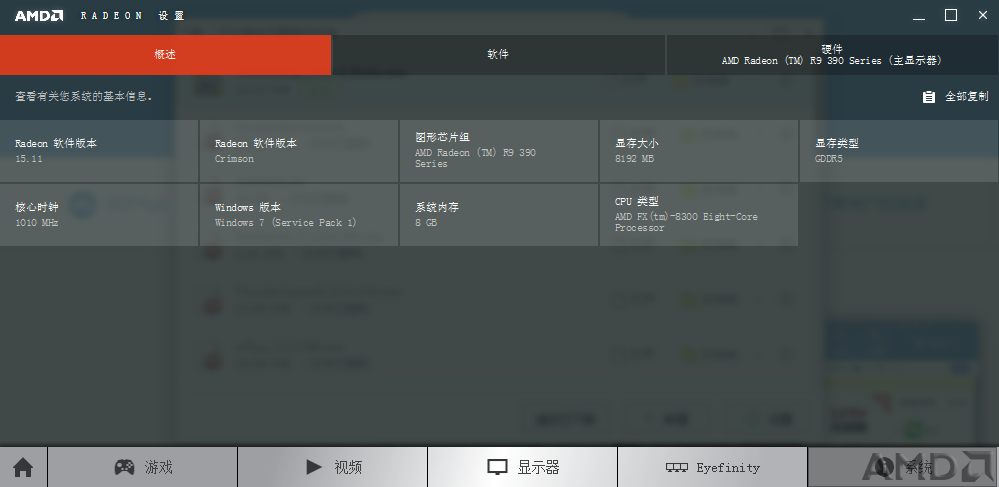999x487 pixels.
Task: Click the Eyefinity multi-display icon
Action: (x=677, y=467)
